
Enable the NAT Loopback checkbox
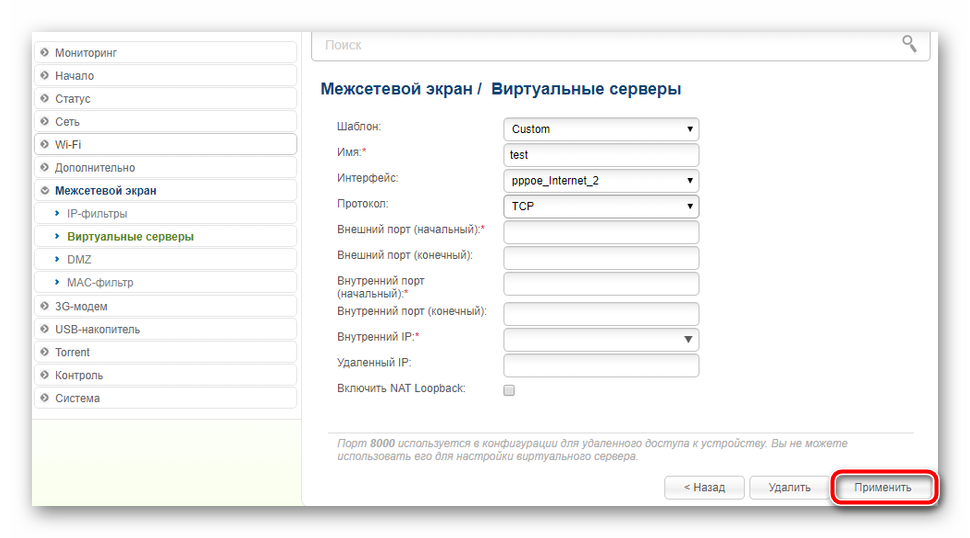[x=509, y=390]
